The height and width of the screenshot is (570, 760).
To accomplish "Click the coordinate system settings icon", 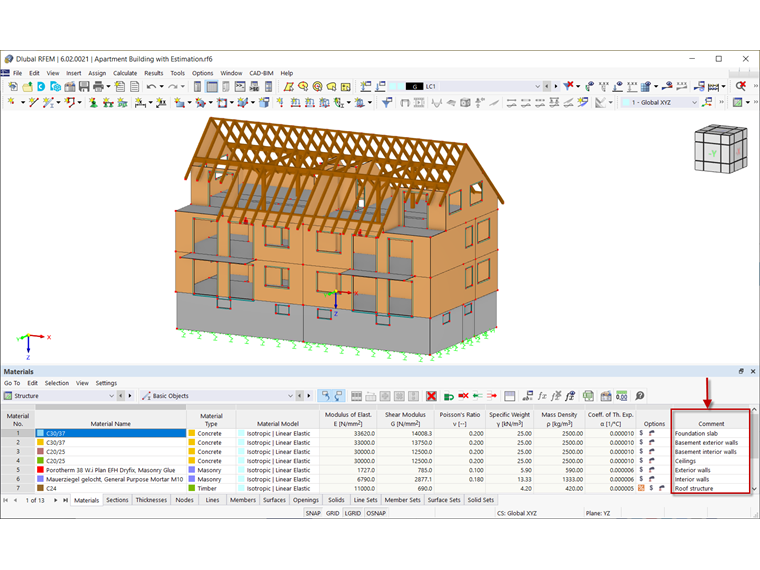I will [x=708, y=102].
